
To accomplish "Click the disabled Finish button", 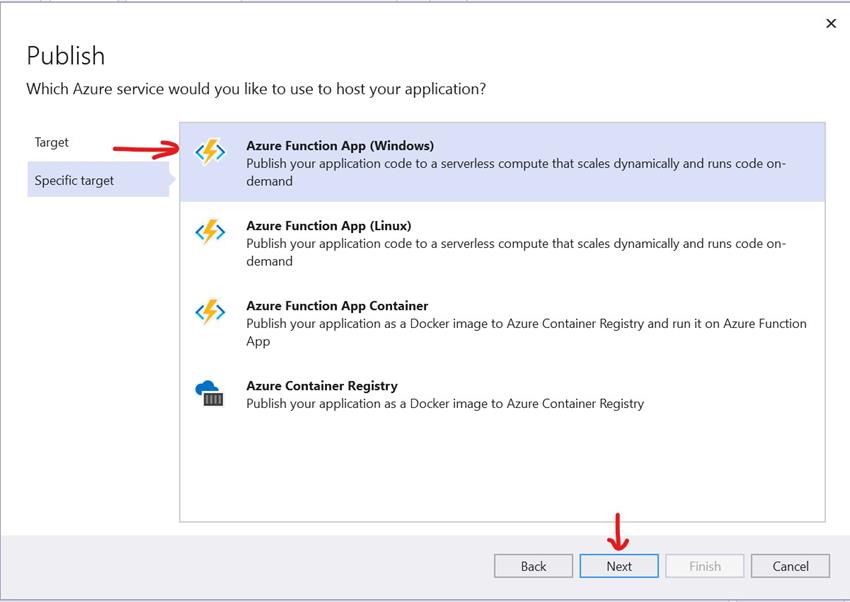I will (704, 565).
